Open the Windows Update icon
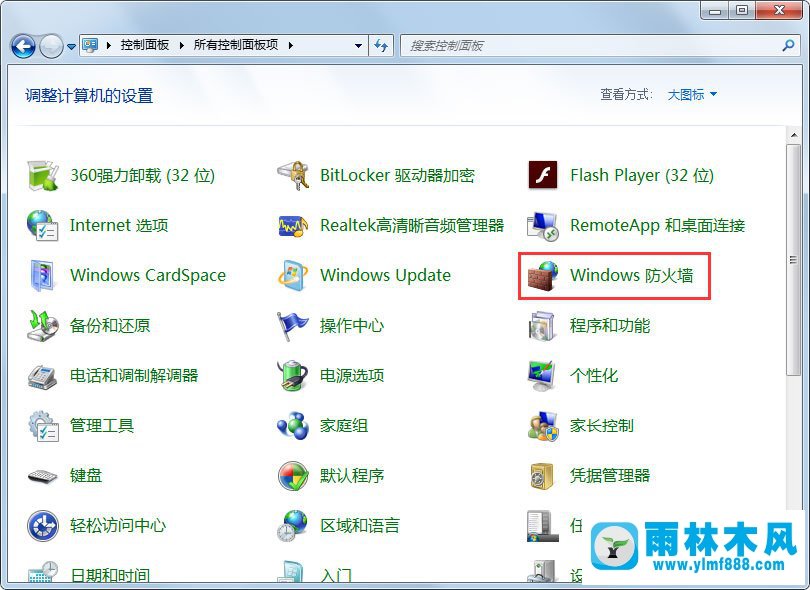This screenshot has width=810, height=590. pos(293,275)
